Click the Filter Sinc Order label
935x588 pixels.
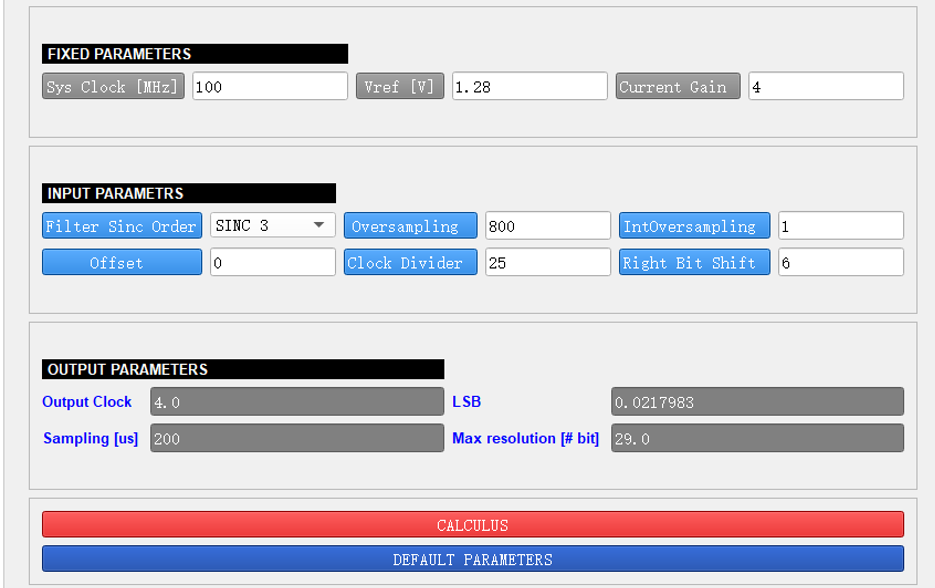click(122, 225)
